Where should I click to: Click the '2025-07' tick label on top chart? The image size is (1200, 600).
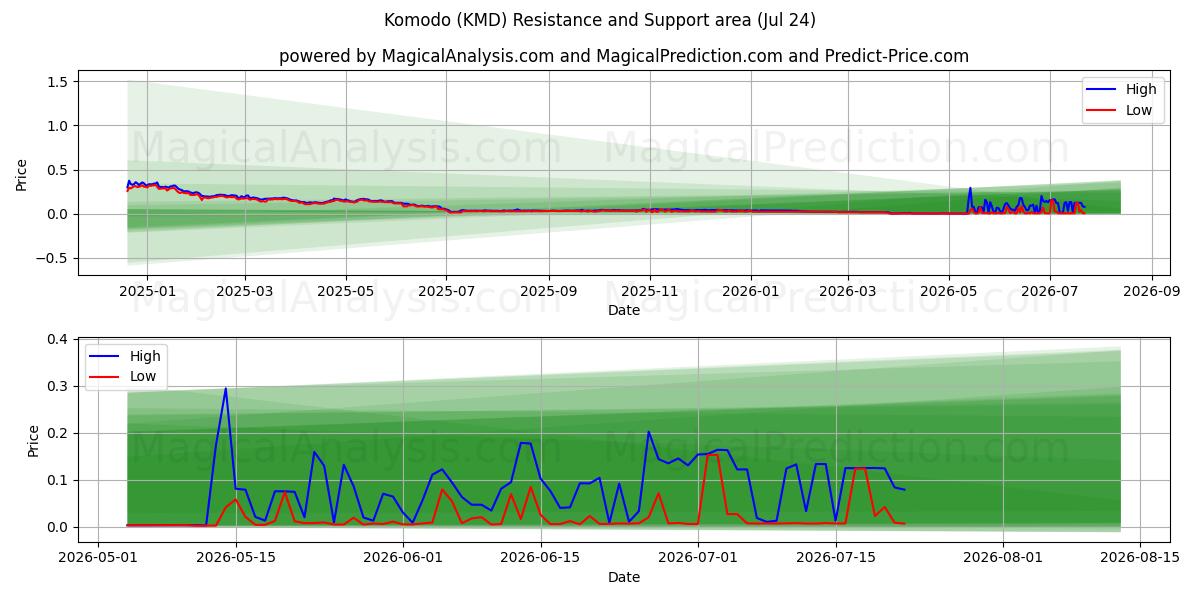click(x=446, y=291)
